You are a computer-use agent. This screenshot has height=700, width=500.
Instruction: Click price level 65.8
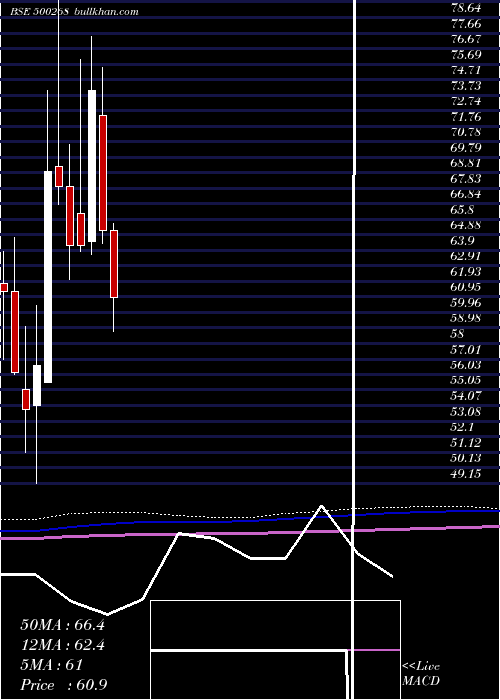(462, 210)
